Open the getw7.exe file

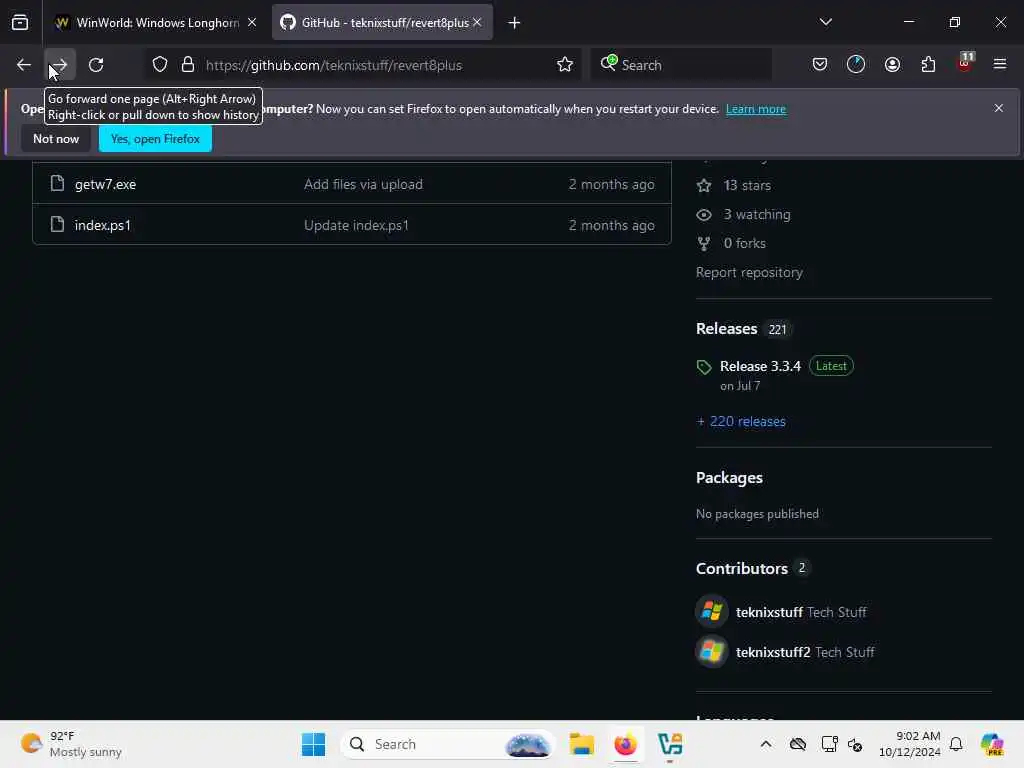105,184
